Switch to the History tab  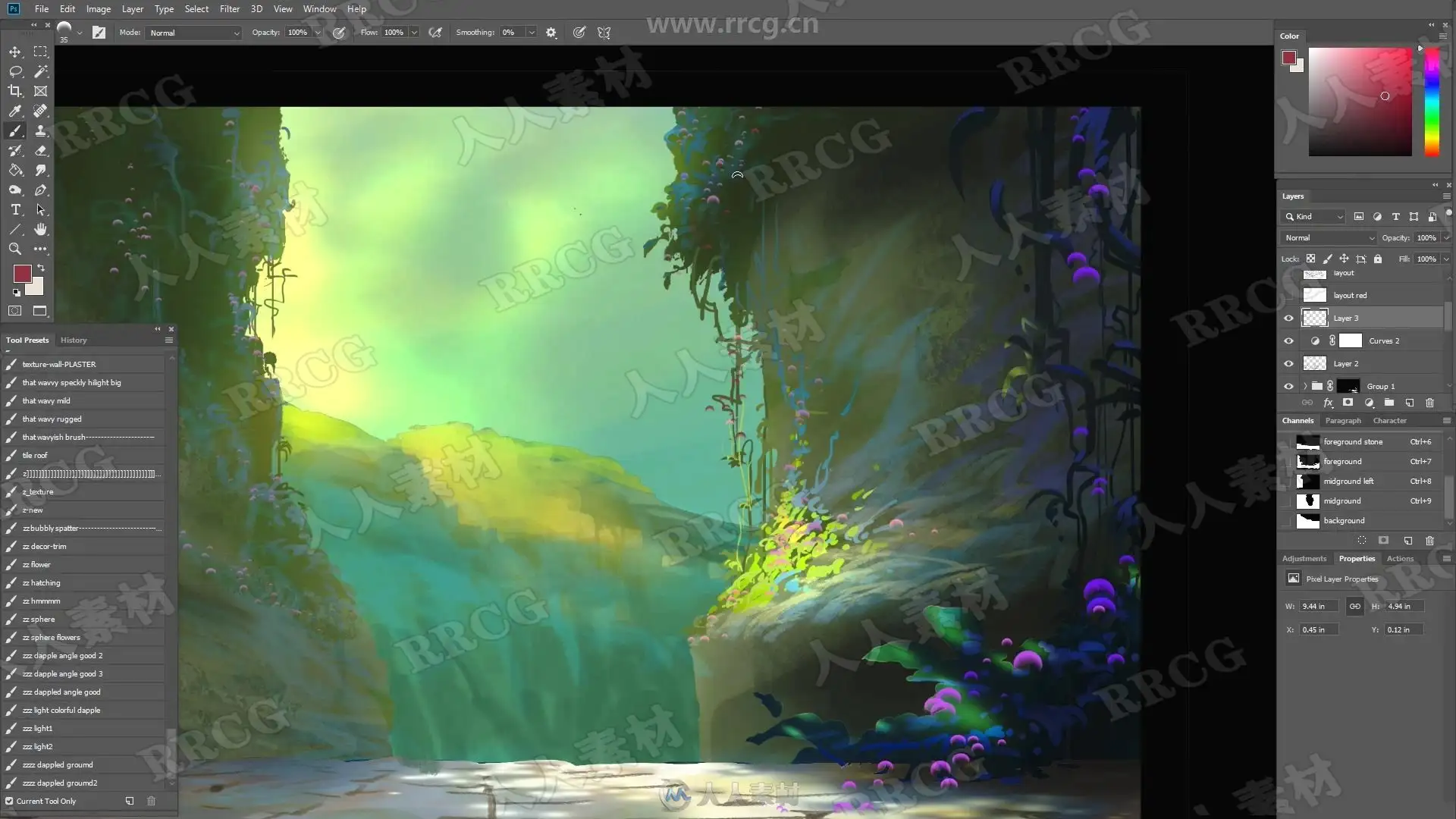click(x=74, y=340)
